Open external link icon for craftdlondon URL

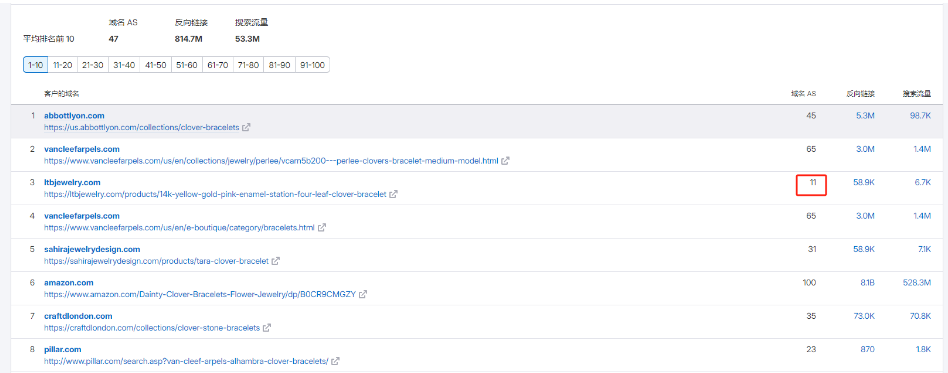(267, 328)
